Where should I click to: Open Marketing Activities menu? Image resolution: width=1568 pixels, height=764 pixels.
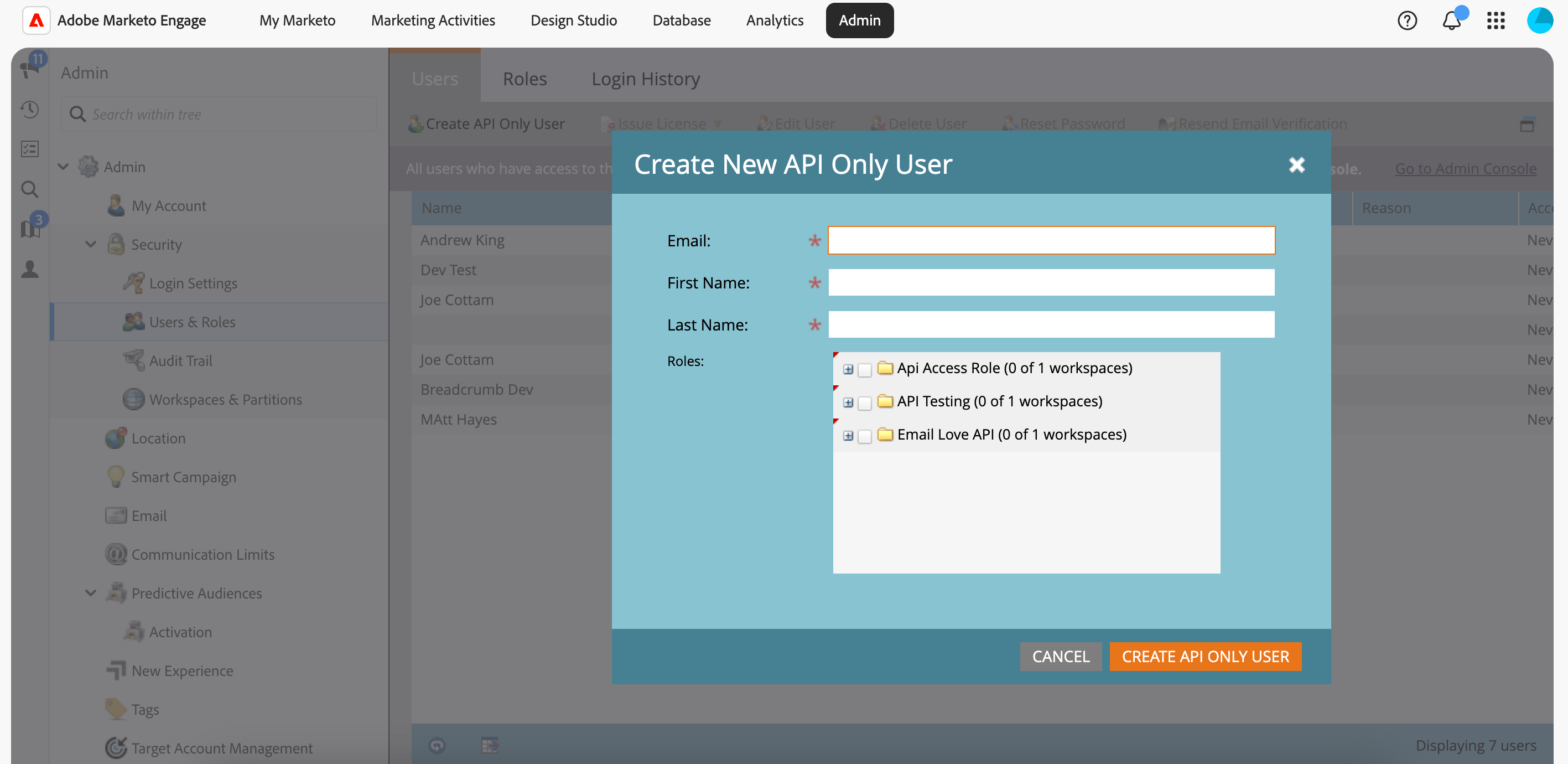[x=433, y=20]
